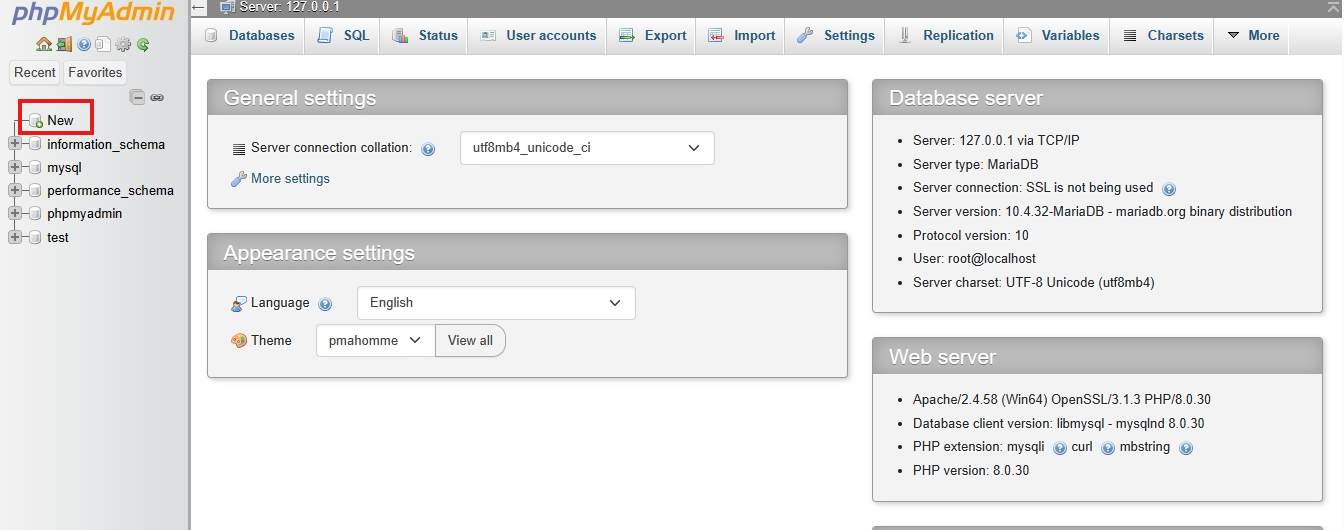Click the 'Server type: MariaDB' text
The image size is (1344, 530).
click(976, 164)
